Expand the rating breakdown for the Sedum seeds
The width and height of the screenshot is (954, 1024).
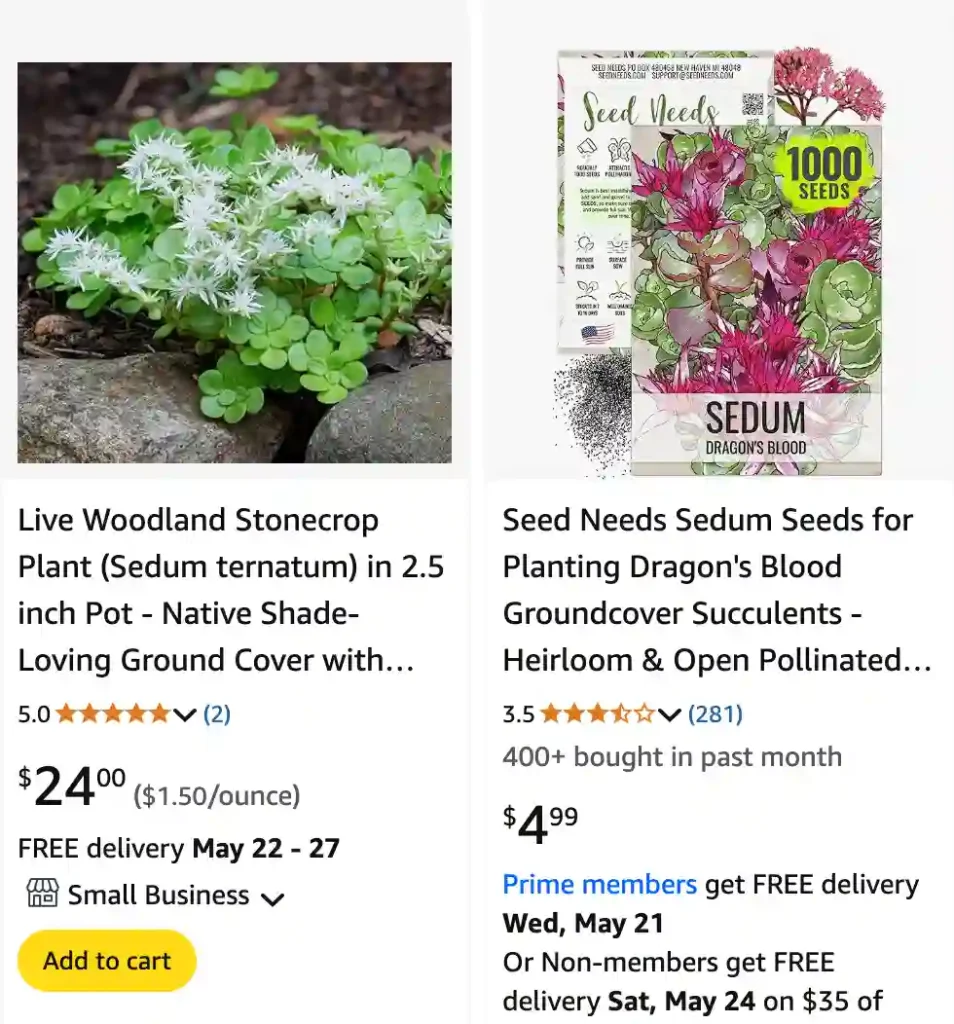668,714
